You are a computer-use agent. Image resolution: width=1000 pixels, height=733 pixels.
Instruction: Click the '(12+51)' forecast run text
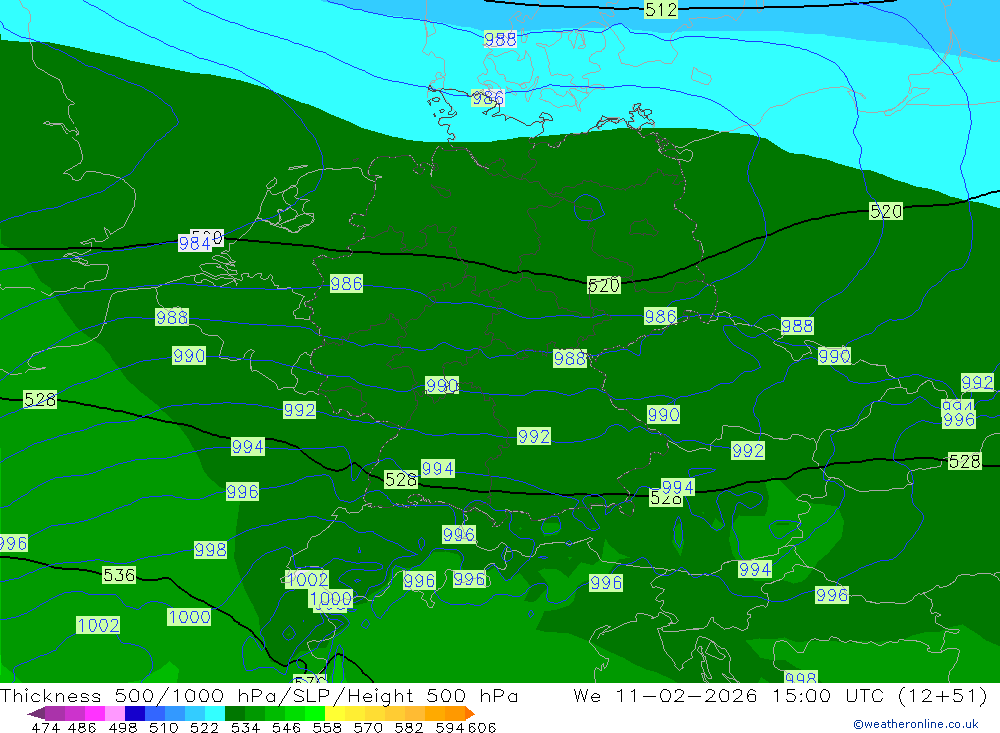coord(943,695)
